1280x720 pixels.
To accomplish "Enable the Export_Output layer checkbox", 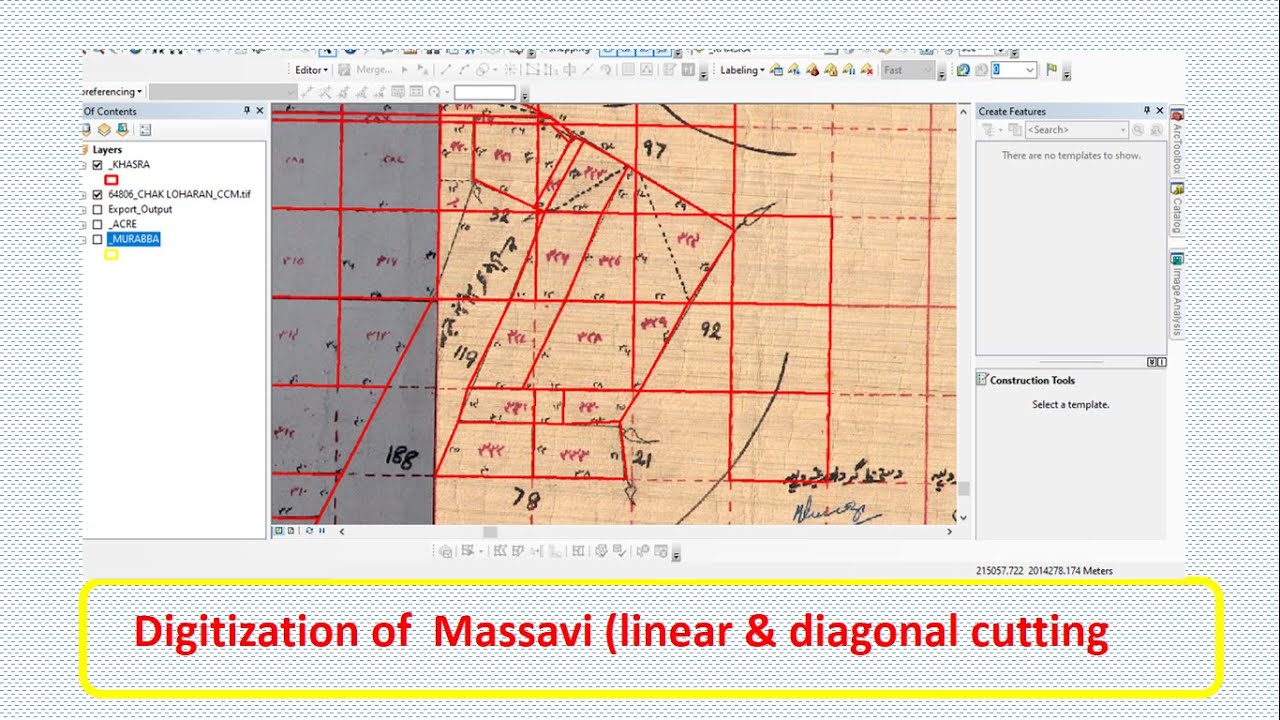I will pos(97,210).
